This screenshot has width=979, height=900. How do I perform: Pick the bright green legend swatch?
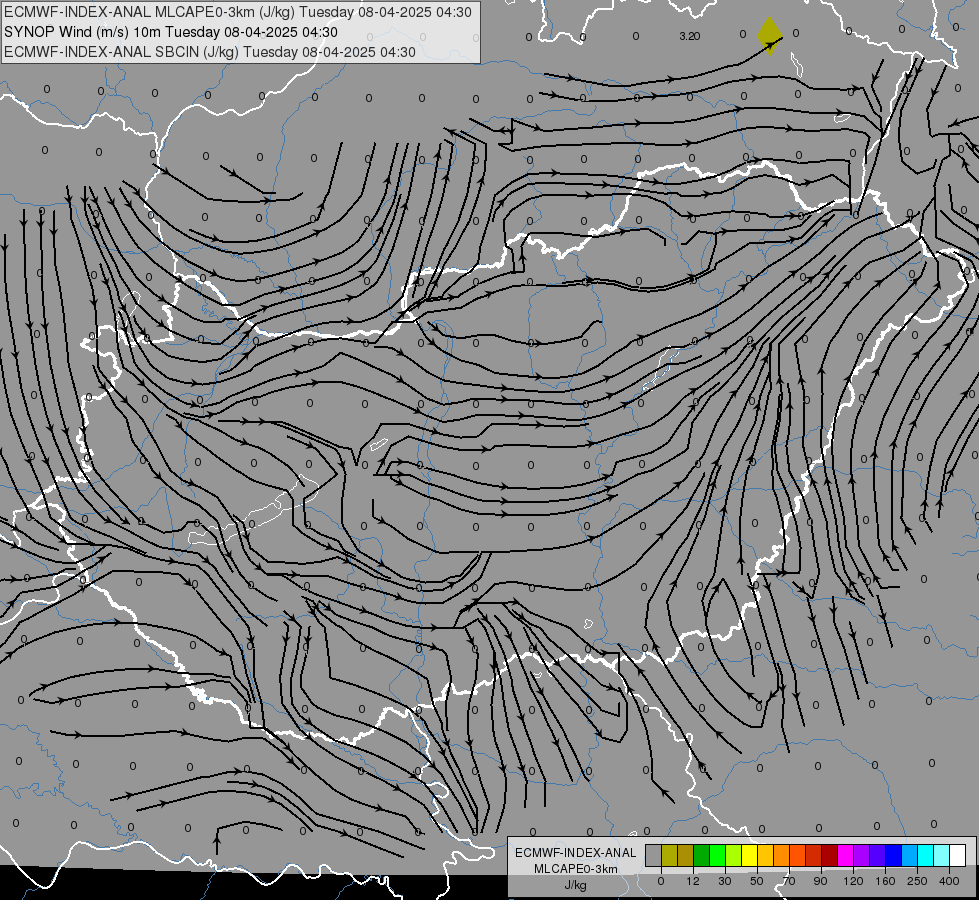pos(717,855)
